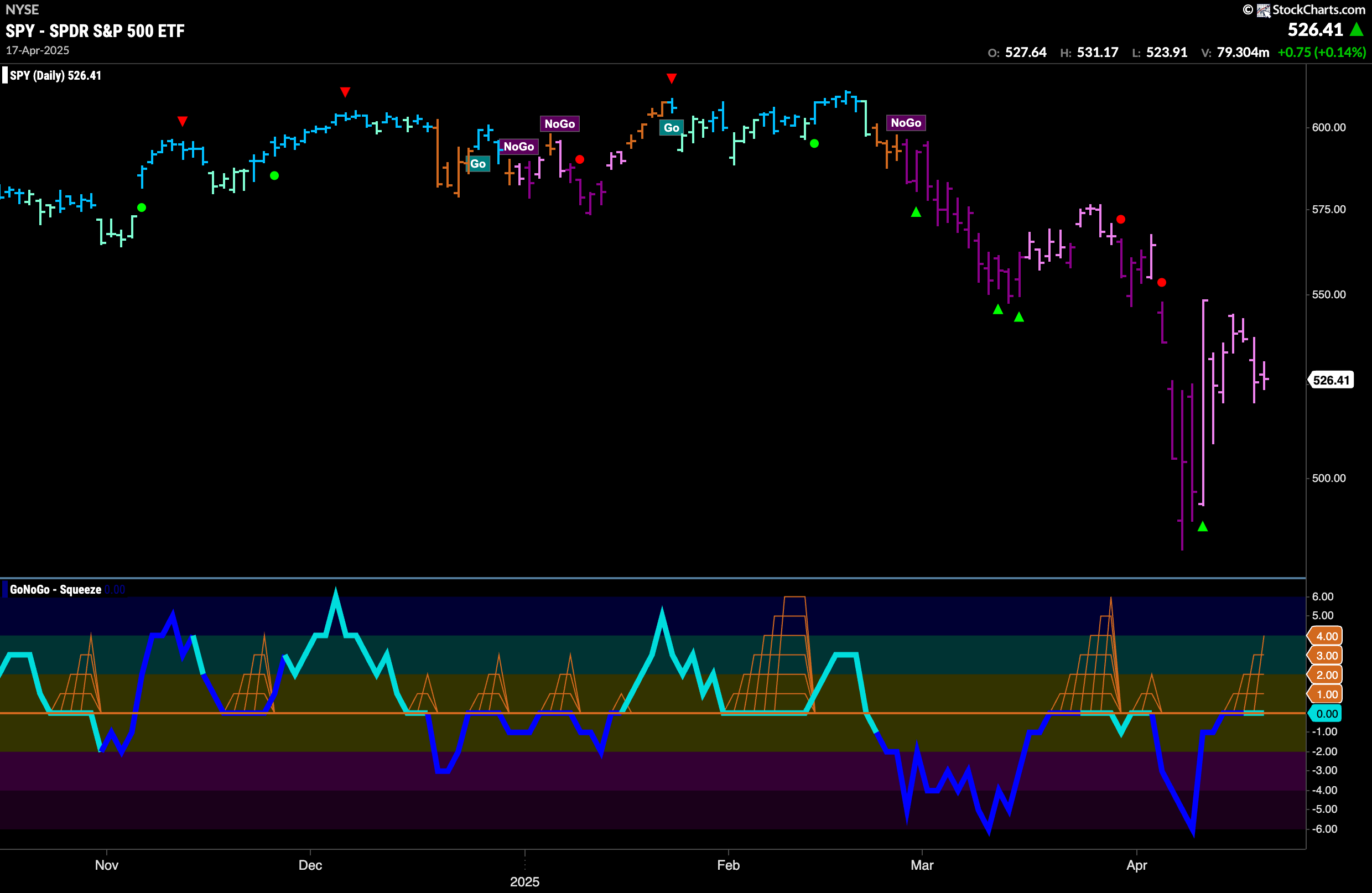This screenshot has height=893, width=1372.
Task: Select the mid-November red down triangle marker
Action: (182, 121)
